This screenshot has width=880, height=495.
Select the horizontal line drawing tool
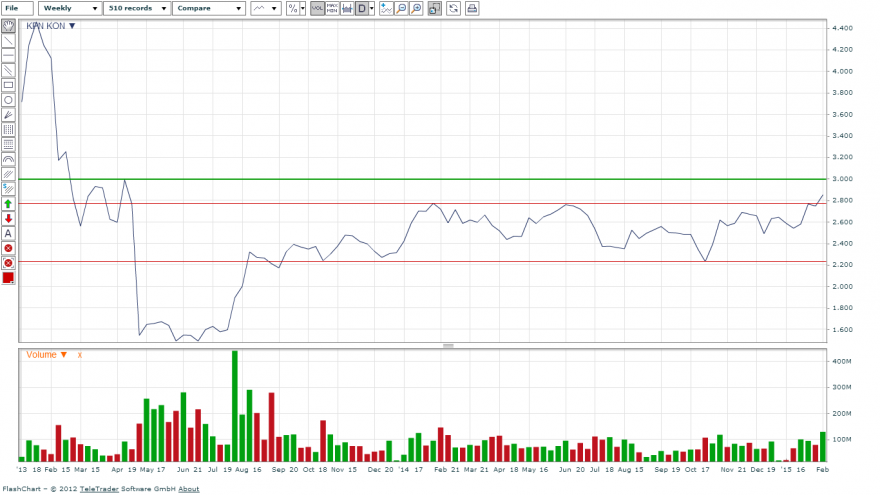coord(8,56)
